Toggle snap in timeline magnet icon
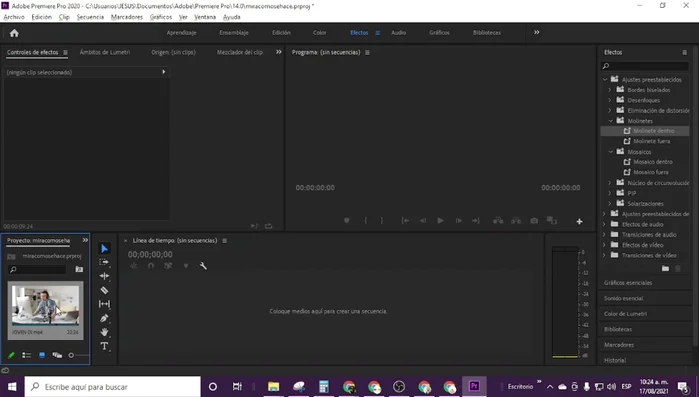Viewport: 699px width, 397px height. tap(151, 266)
